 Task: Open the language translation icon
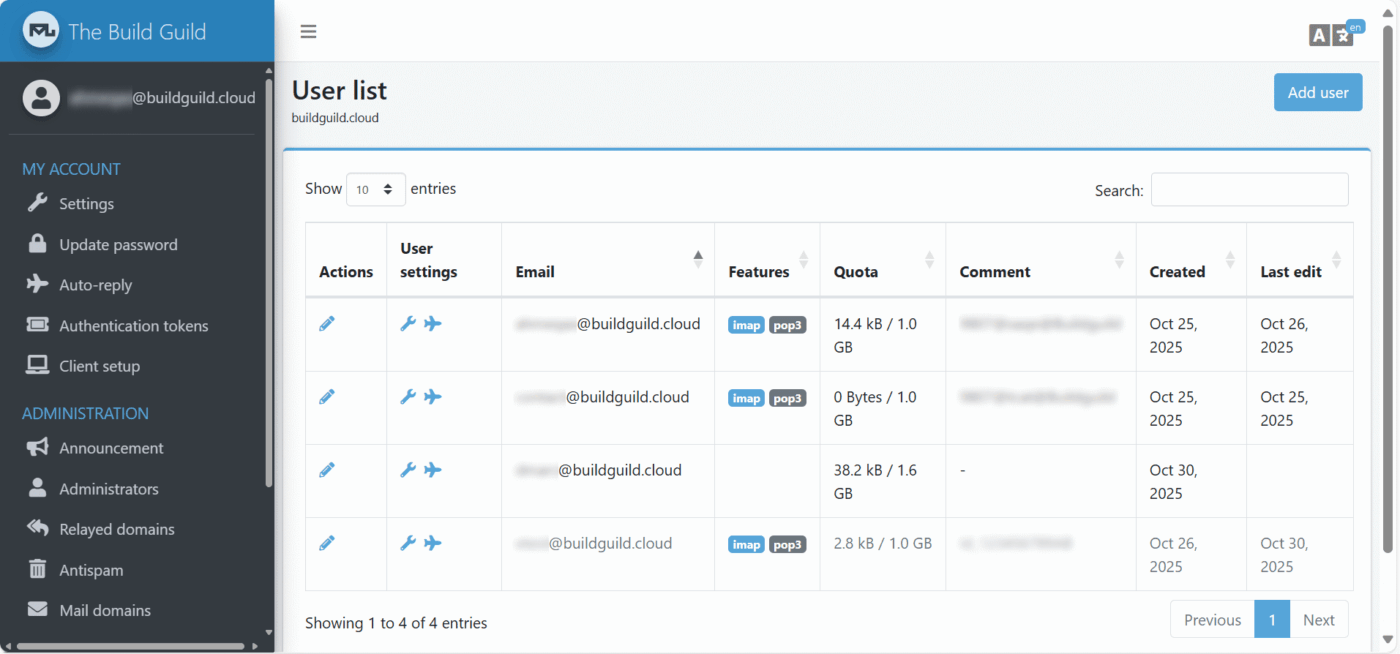tap(1332, 35)
